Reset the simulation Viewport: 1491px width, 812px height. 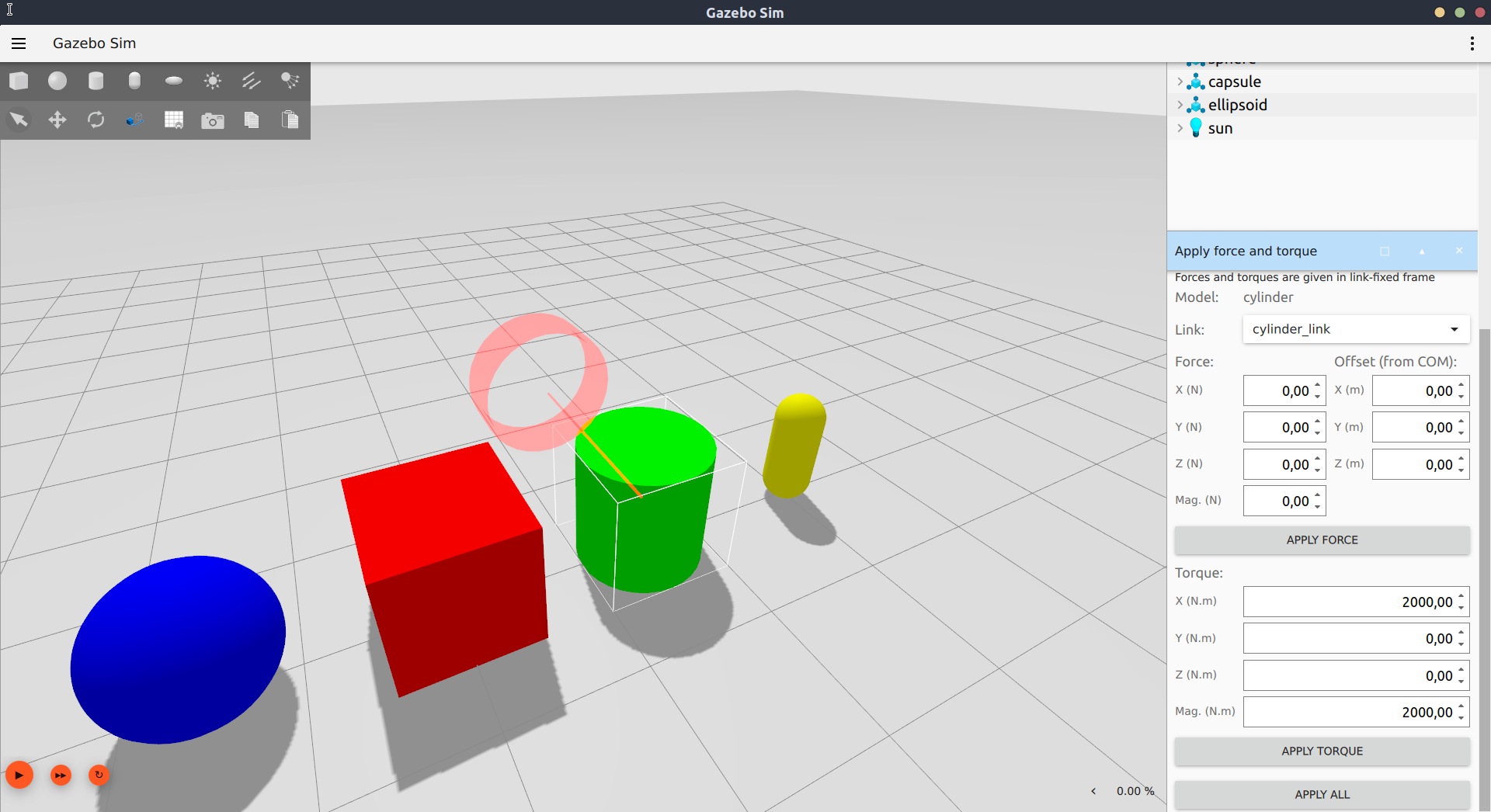[x=99, y=775]
